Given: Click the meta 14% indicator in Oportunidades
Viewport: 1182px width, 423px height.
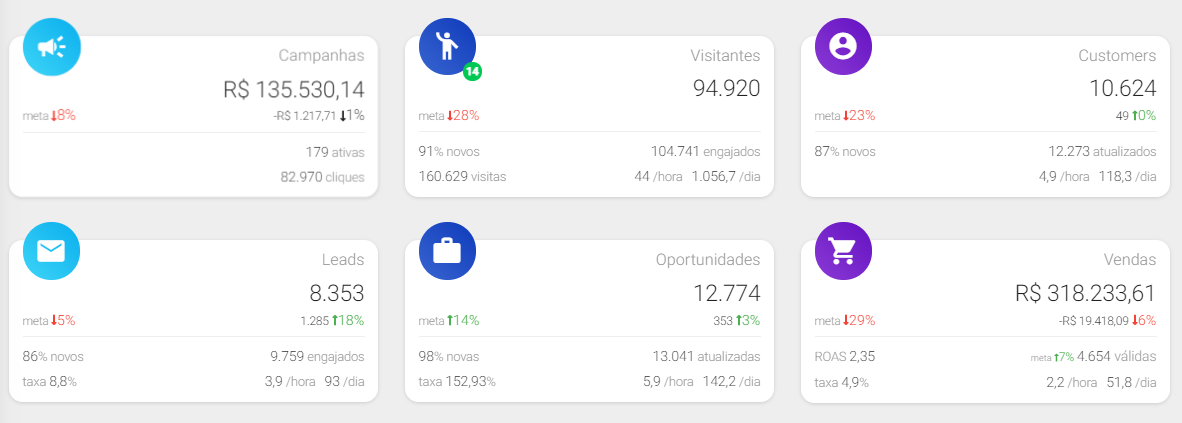Looking at the screenshot, I should point(449,320).
